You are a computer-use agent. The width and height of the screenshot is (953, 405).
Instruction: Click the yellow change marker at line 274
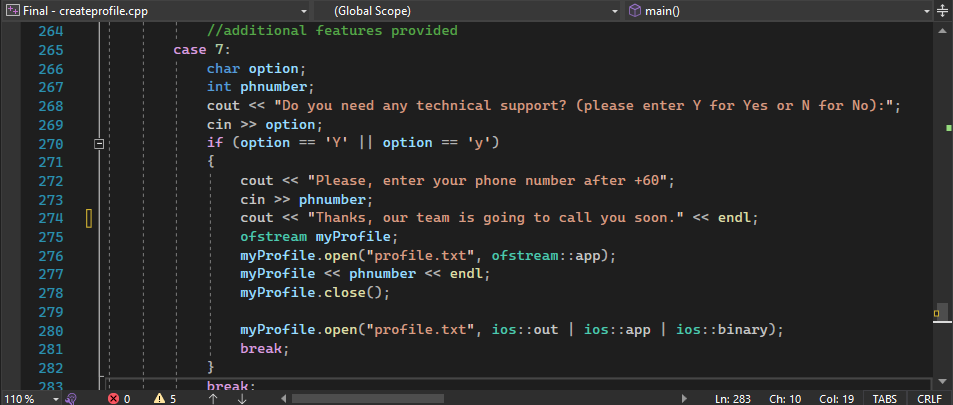click(x=89, y=218)
